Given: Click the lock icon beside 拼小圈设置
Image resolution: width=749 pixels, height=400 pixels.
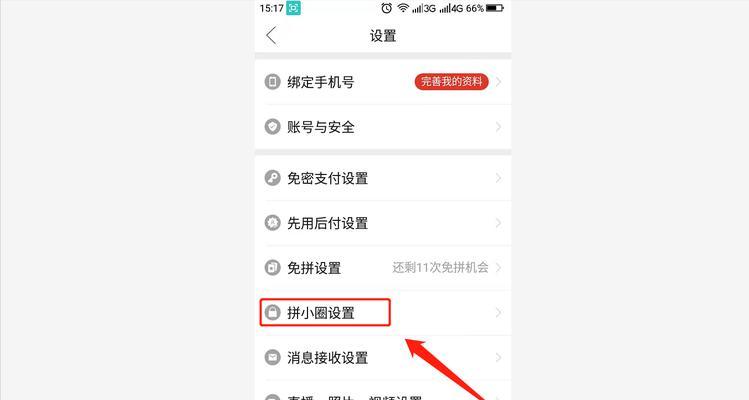Looking at the screenshot, I should [x=272, y=313].
